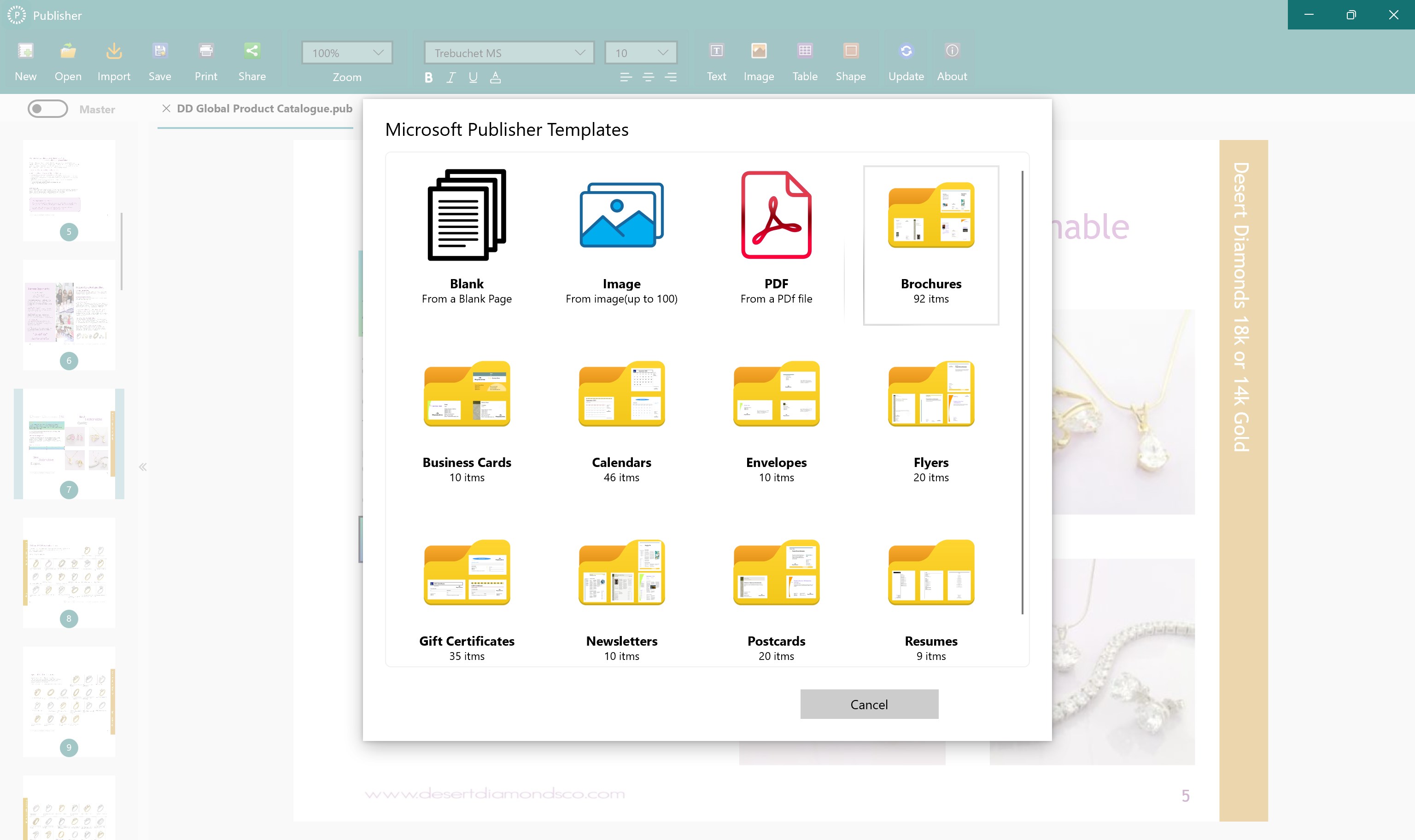The width and height of the screenshot is (1415, 840).
Task: Enable the Master page toggle
Action: (x=48, y=109)
